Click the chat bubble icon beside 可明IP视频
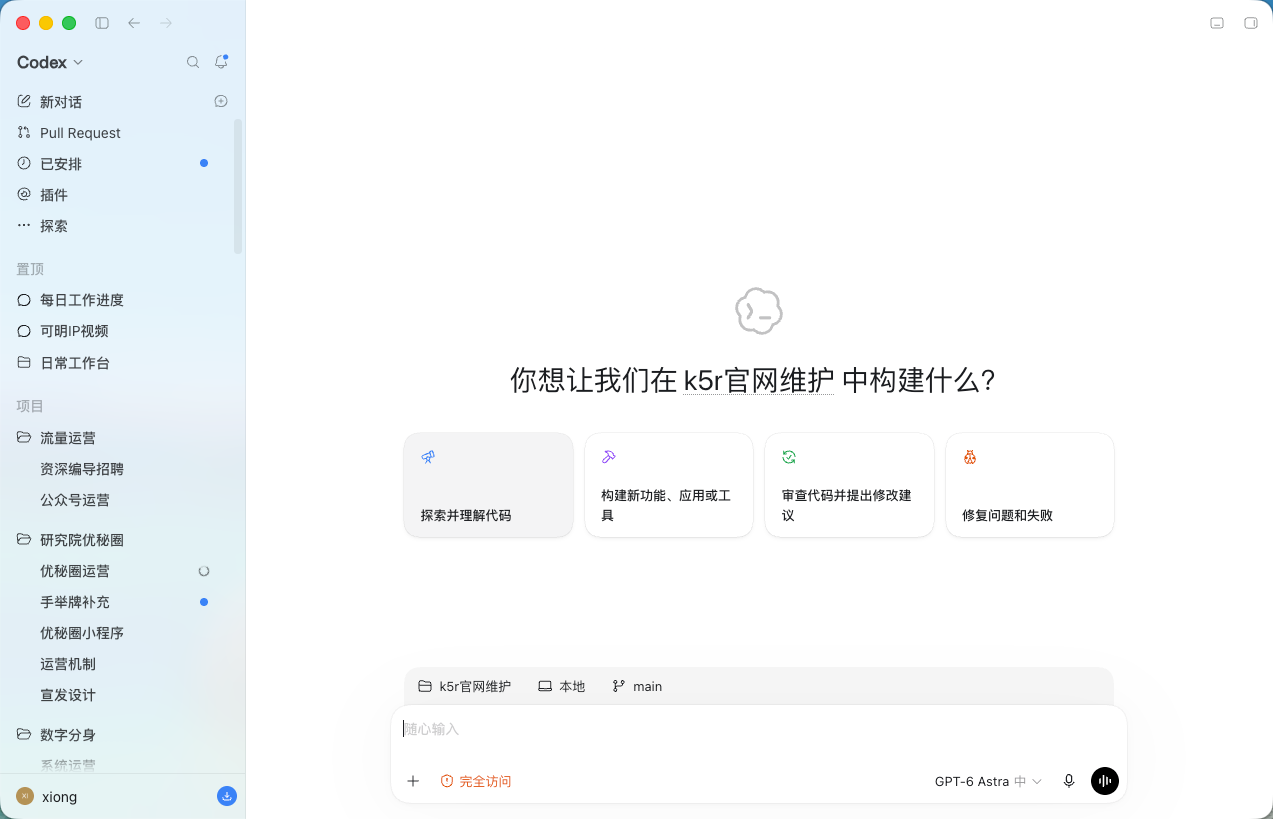1273x819 pixels. (24, 331)
